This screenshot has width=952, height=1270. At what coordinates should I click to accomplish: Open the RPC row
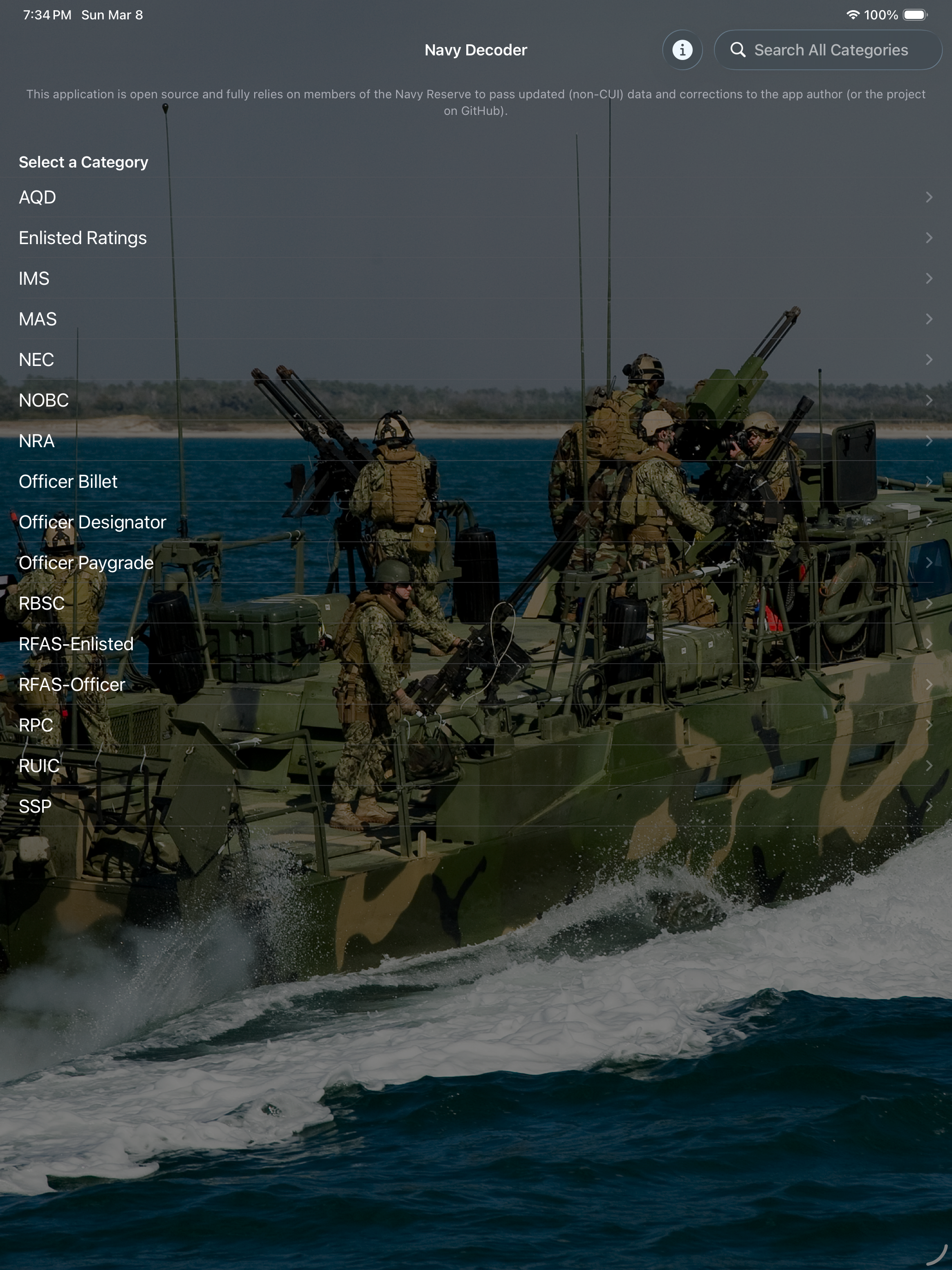[476, 725]
